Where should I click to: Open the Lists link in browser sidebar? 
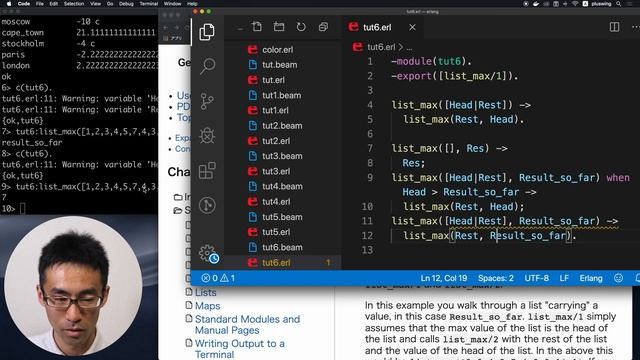point(205,292)
